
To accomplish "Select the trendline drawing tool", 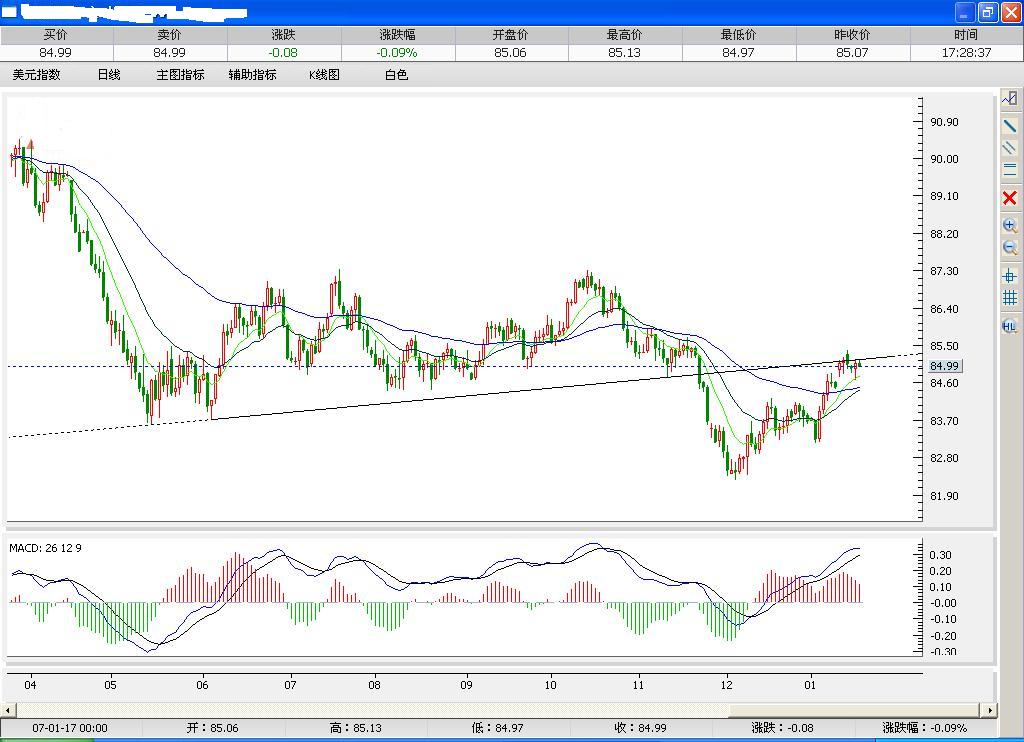I will tap(1010, 124).
